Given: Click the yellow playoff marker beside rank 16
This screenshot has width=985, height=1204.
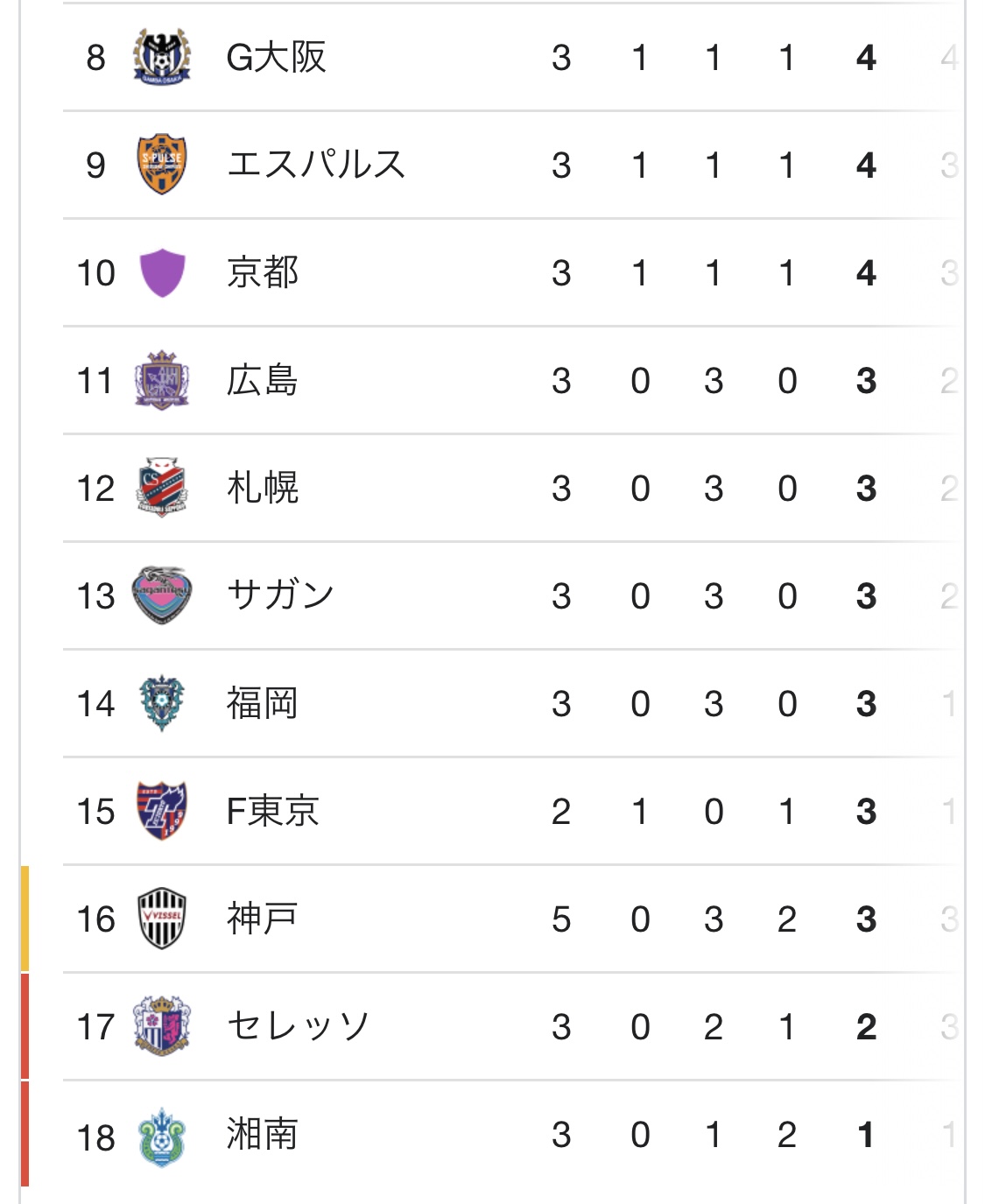Looking at the screenshot, I should point(25,919).
